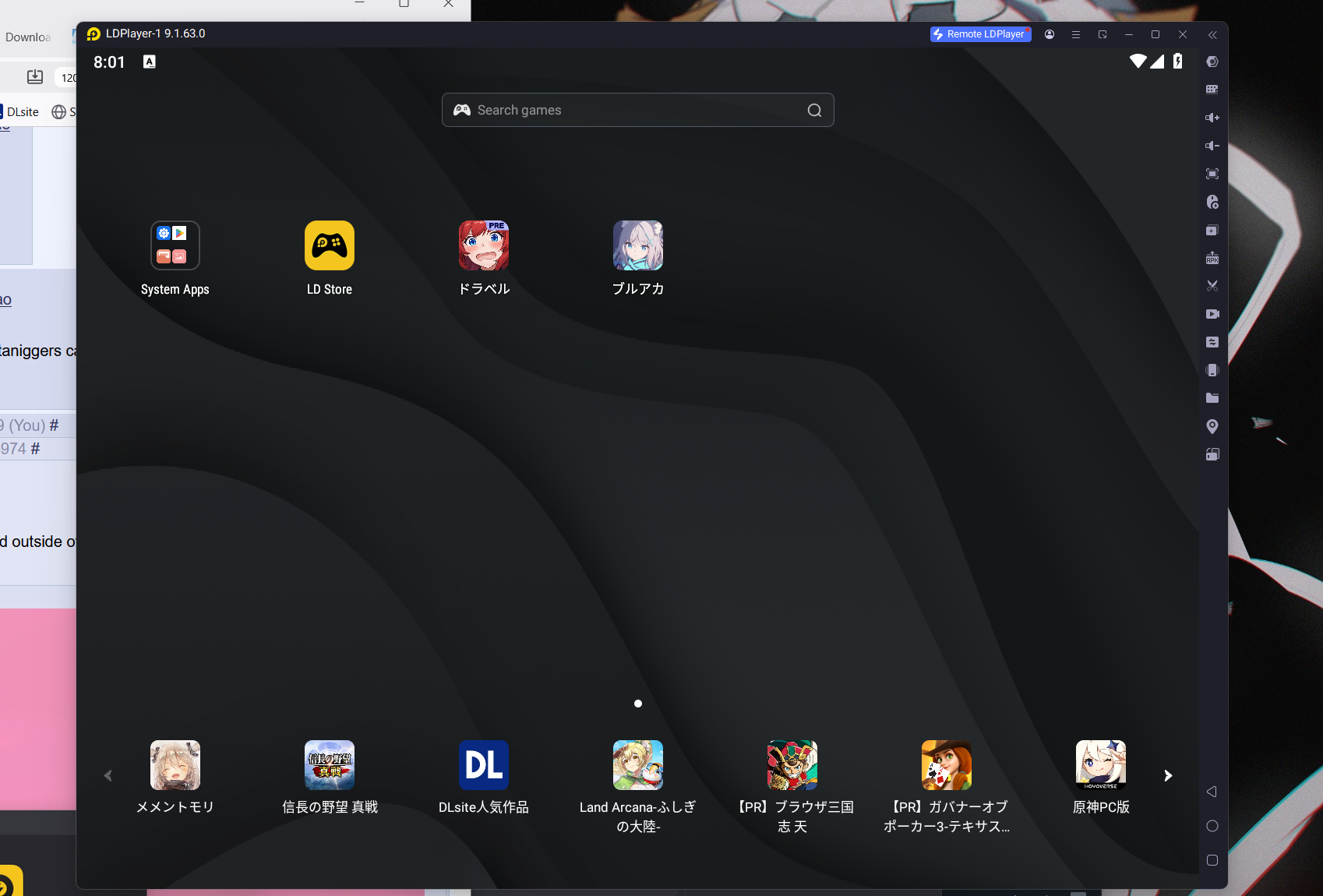Take a screenshot with the scissors icon
Screen dimensions: 1323x896
pos(1212,286)
